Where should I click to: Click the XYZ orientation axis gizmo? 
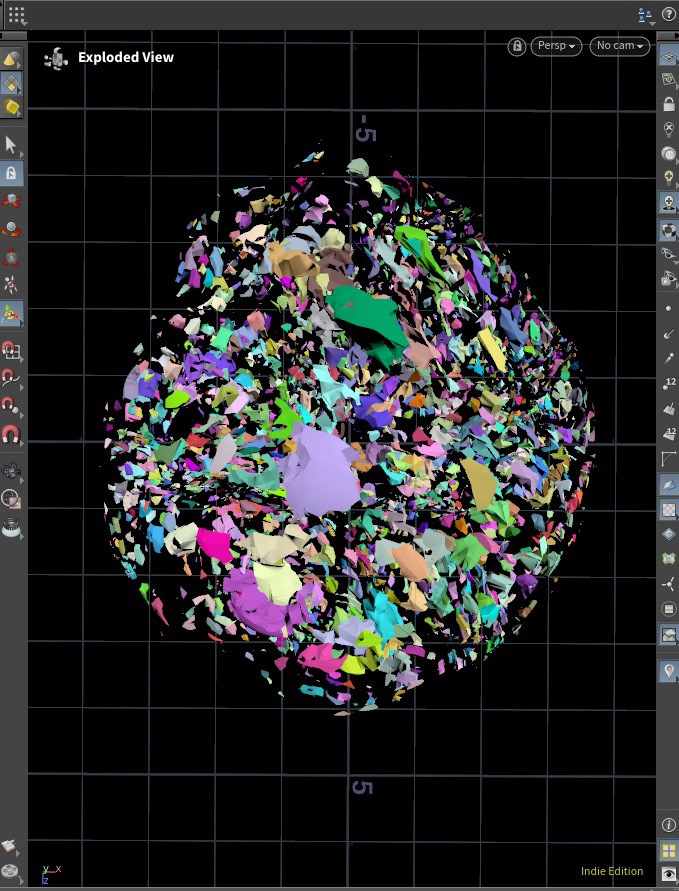coord(51,875)
